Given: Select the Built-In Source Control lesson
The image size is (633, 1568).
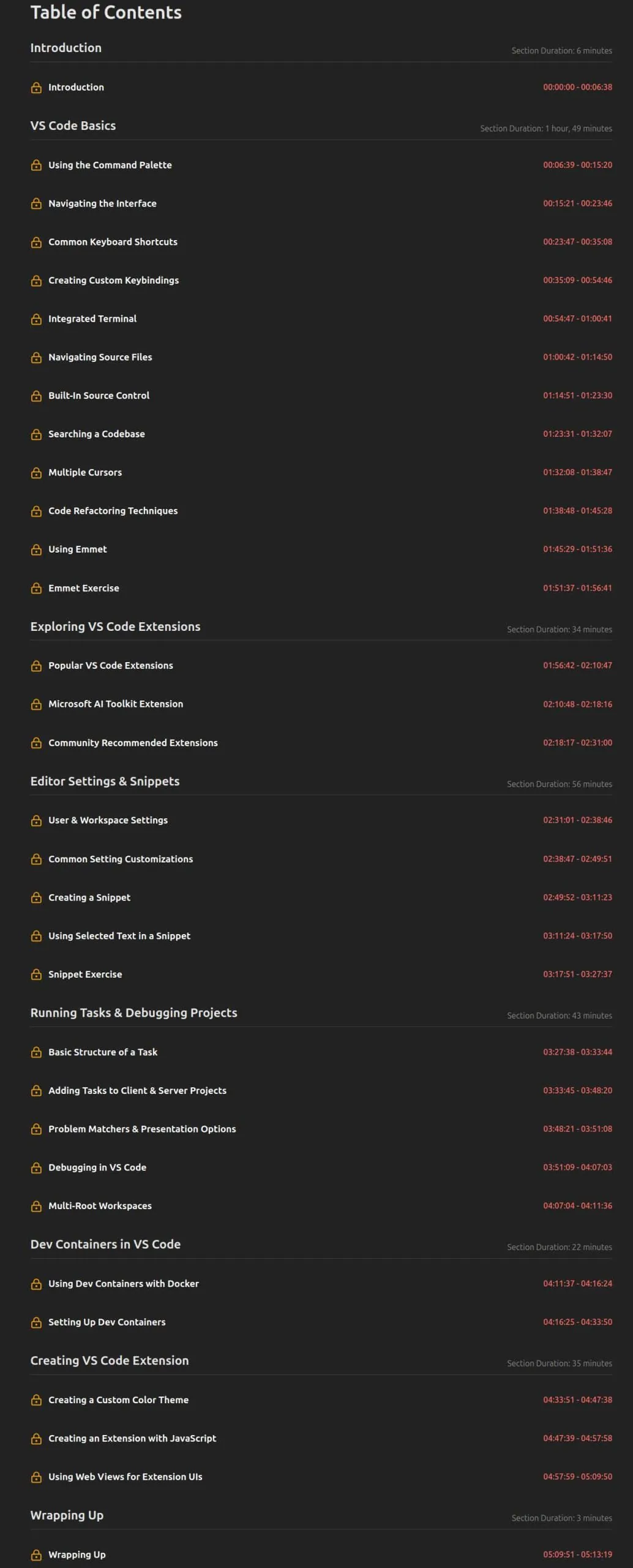Looking at the screenshot, I should coord(99,396).
